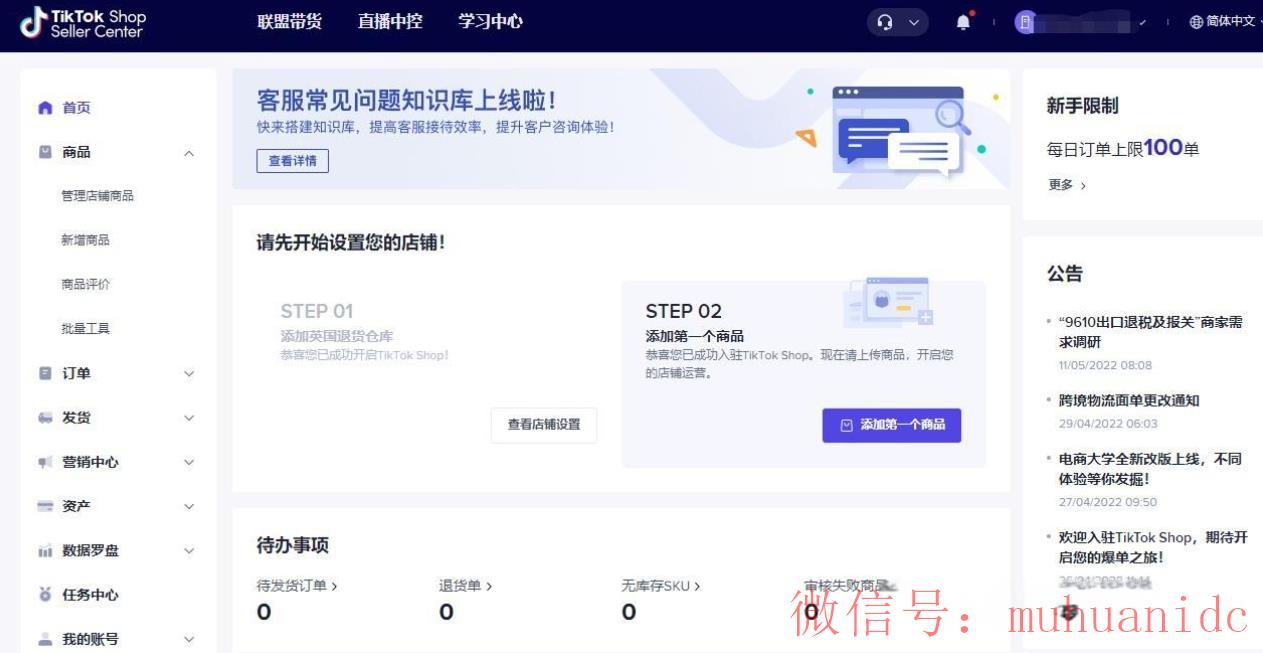Open the 直播中控 top menu

point(390,22)
